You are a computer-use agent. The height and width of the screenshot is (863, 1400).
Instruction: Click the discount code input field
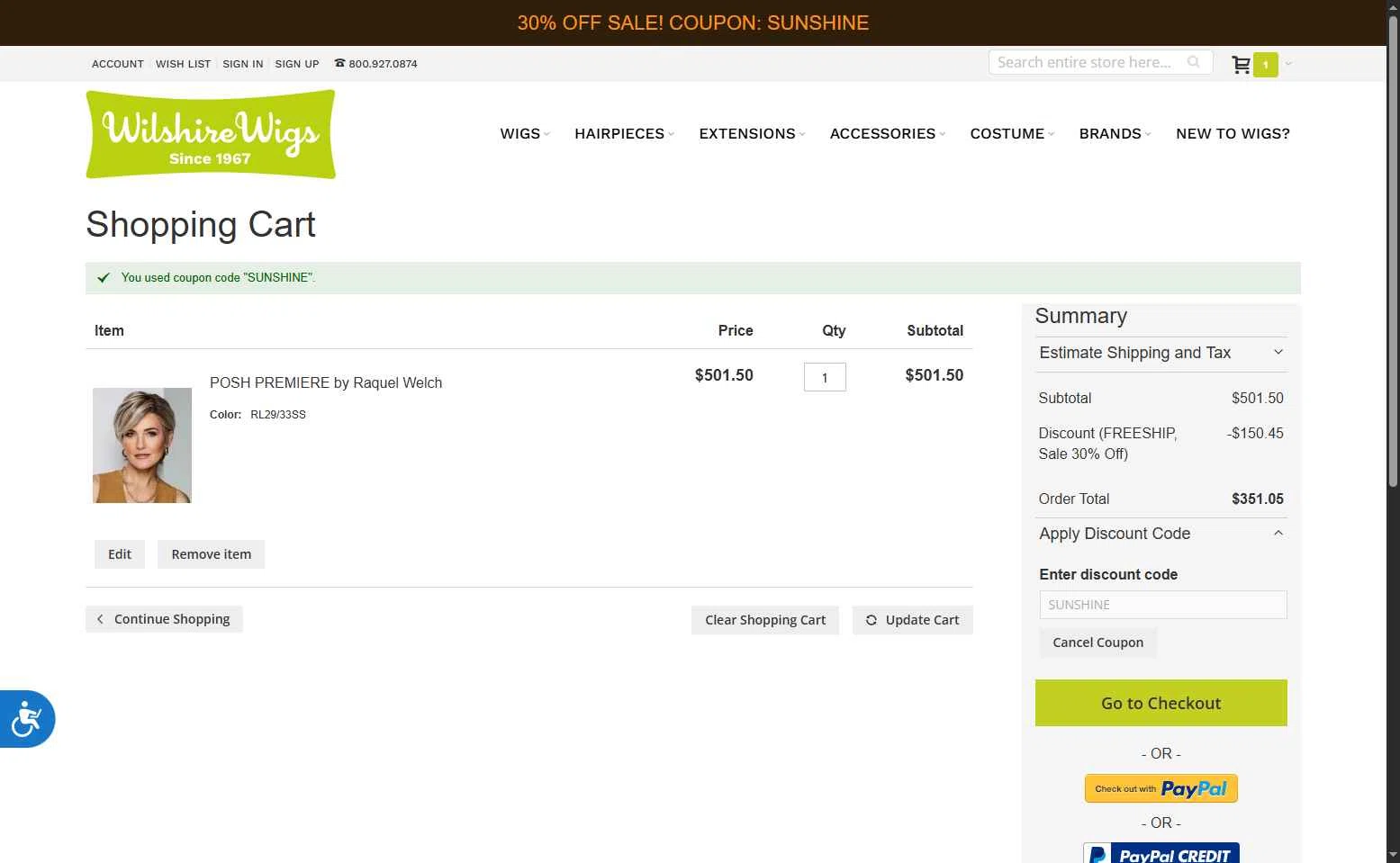(x=1163, y=605)
